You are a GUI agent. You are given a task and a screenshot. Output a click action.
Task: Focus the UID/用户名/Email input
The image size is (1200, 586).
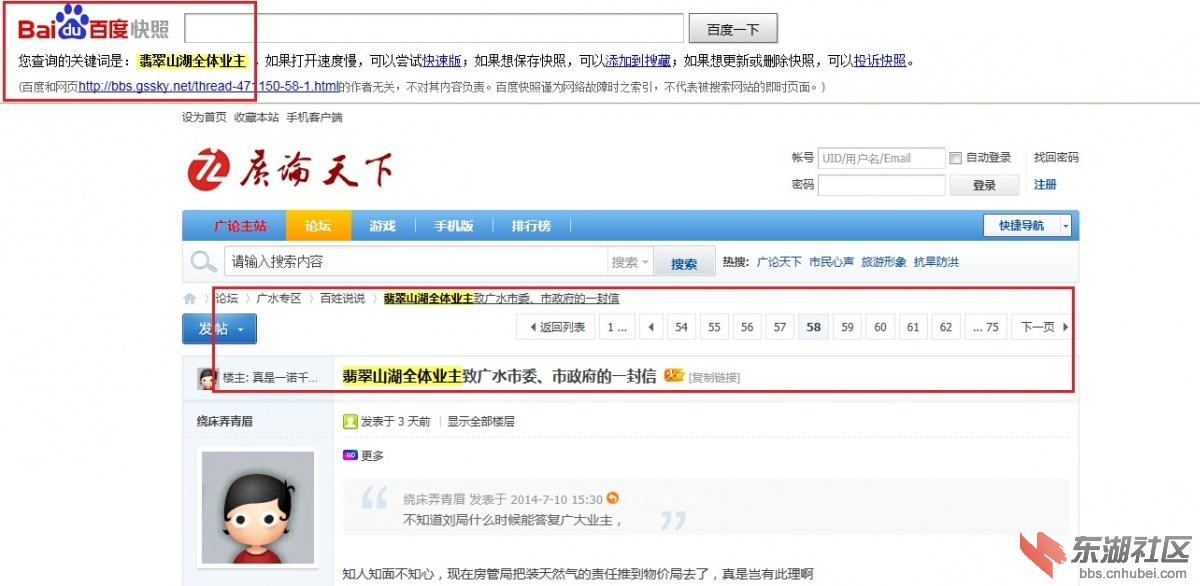[881, 158]
